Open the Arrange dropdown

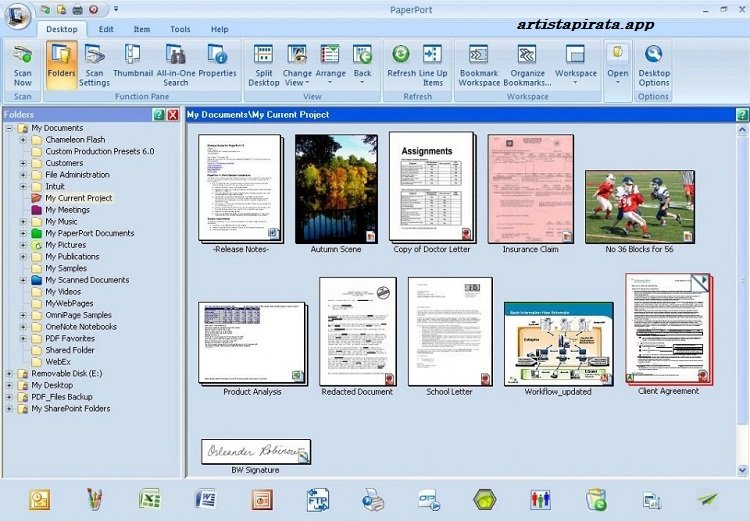click(x=330, y=66)
